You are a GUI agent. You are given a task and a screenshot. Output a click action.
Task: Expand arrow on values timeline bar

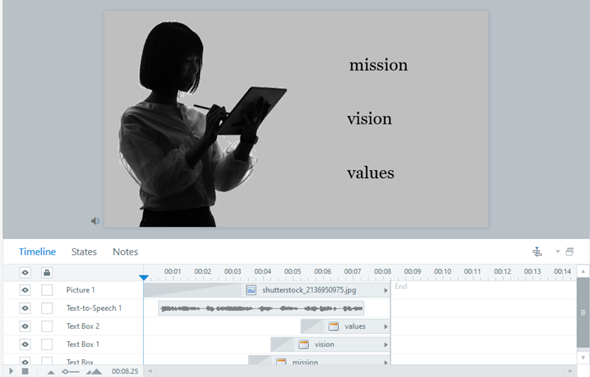[x=386, y=327]
